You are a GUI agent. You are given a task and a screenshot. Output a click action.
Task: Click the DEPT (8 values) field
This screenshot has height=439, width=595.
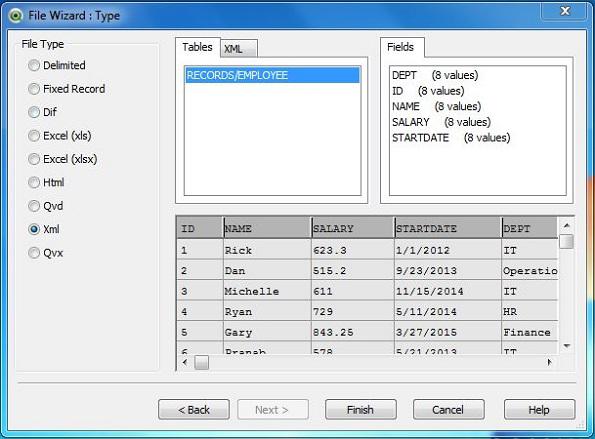(435, 75)
